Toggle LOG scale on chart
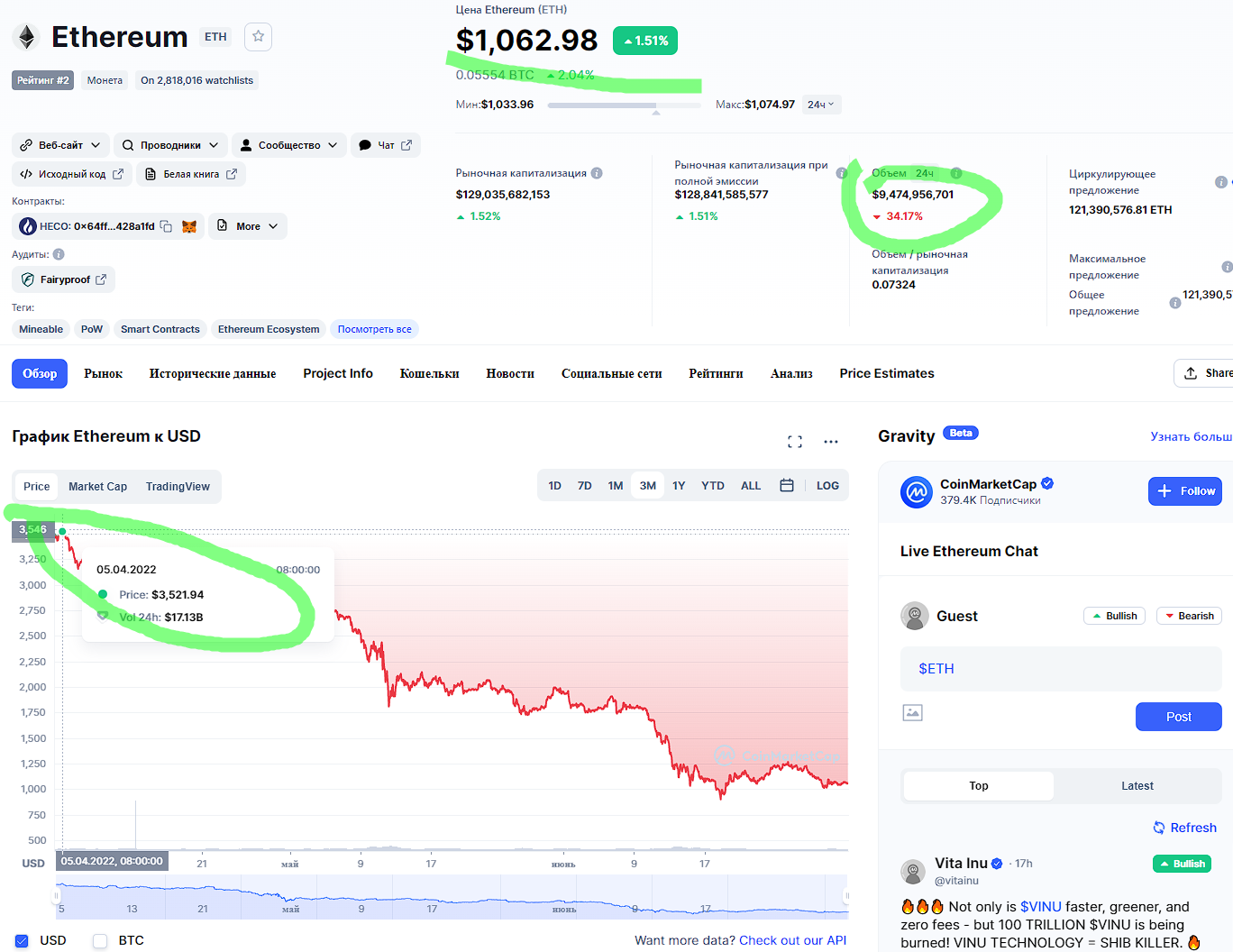 coord(827,486)
